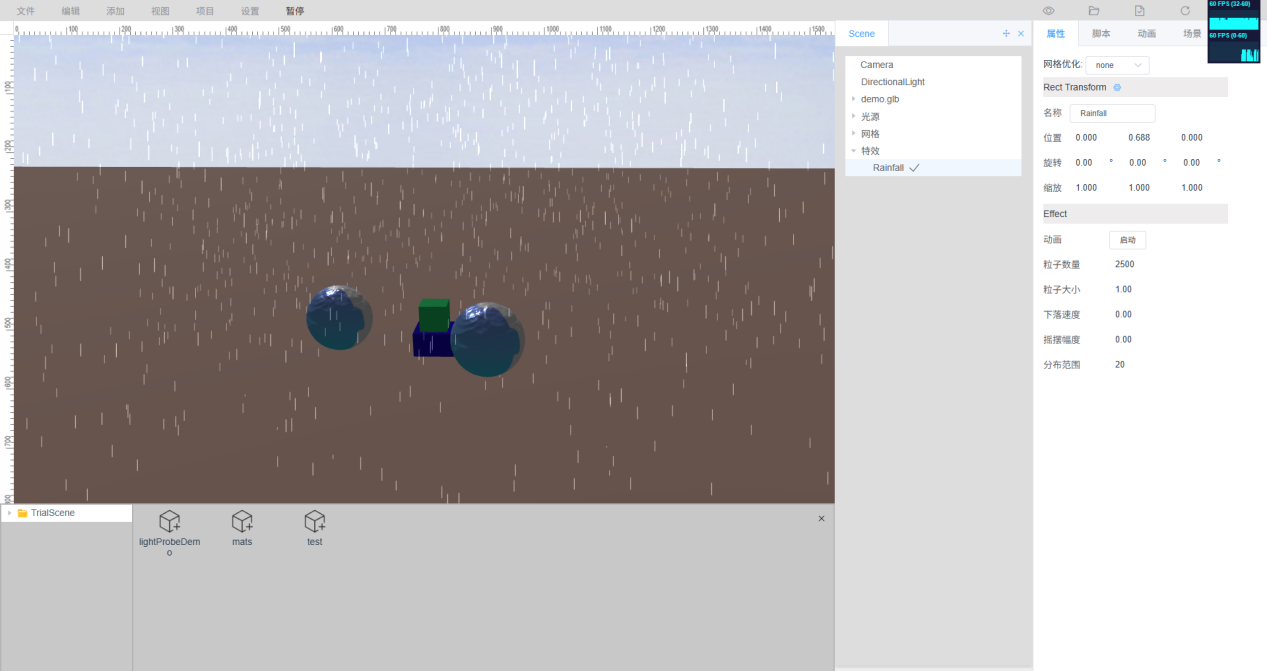Click the refresh icon in top toolbar
Viewport: 1267px width, 671px height.
pos(1185,11)
